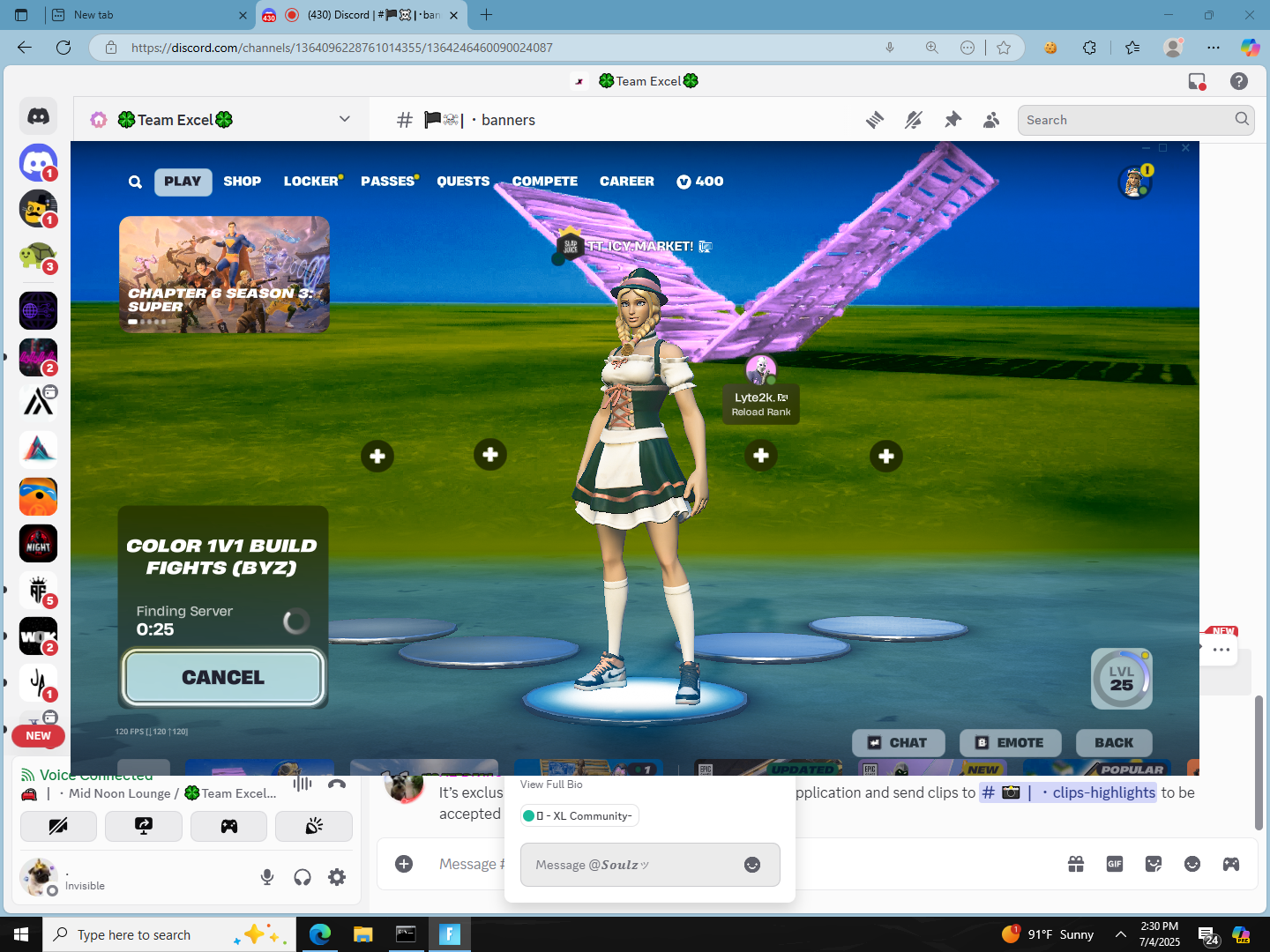The image size is (1270, 952).
Task: Click the View Full Bio link
Action: tap(551, 785)
